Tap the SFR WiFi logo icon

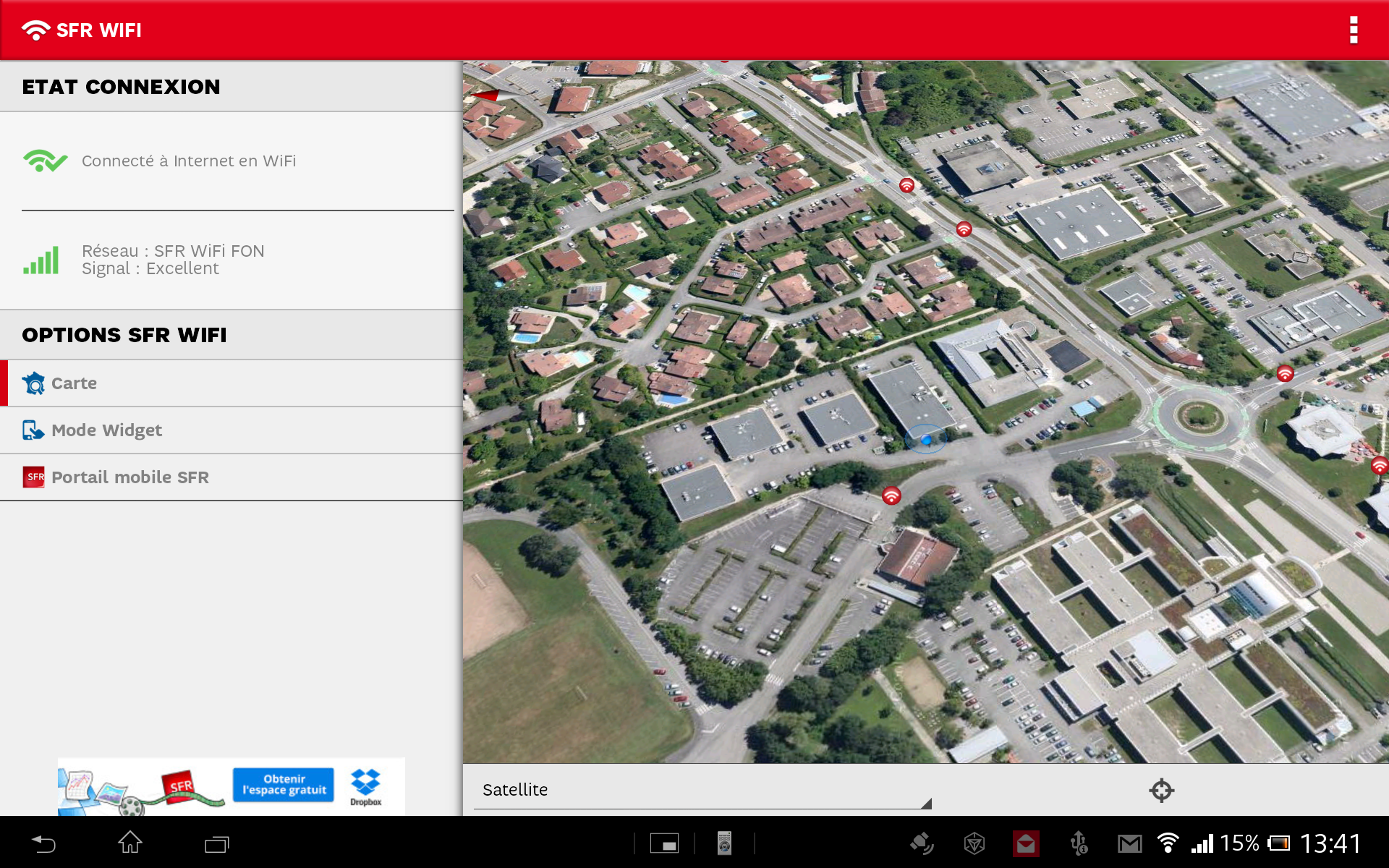(x=35, y=30)
